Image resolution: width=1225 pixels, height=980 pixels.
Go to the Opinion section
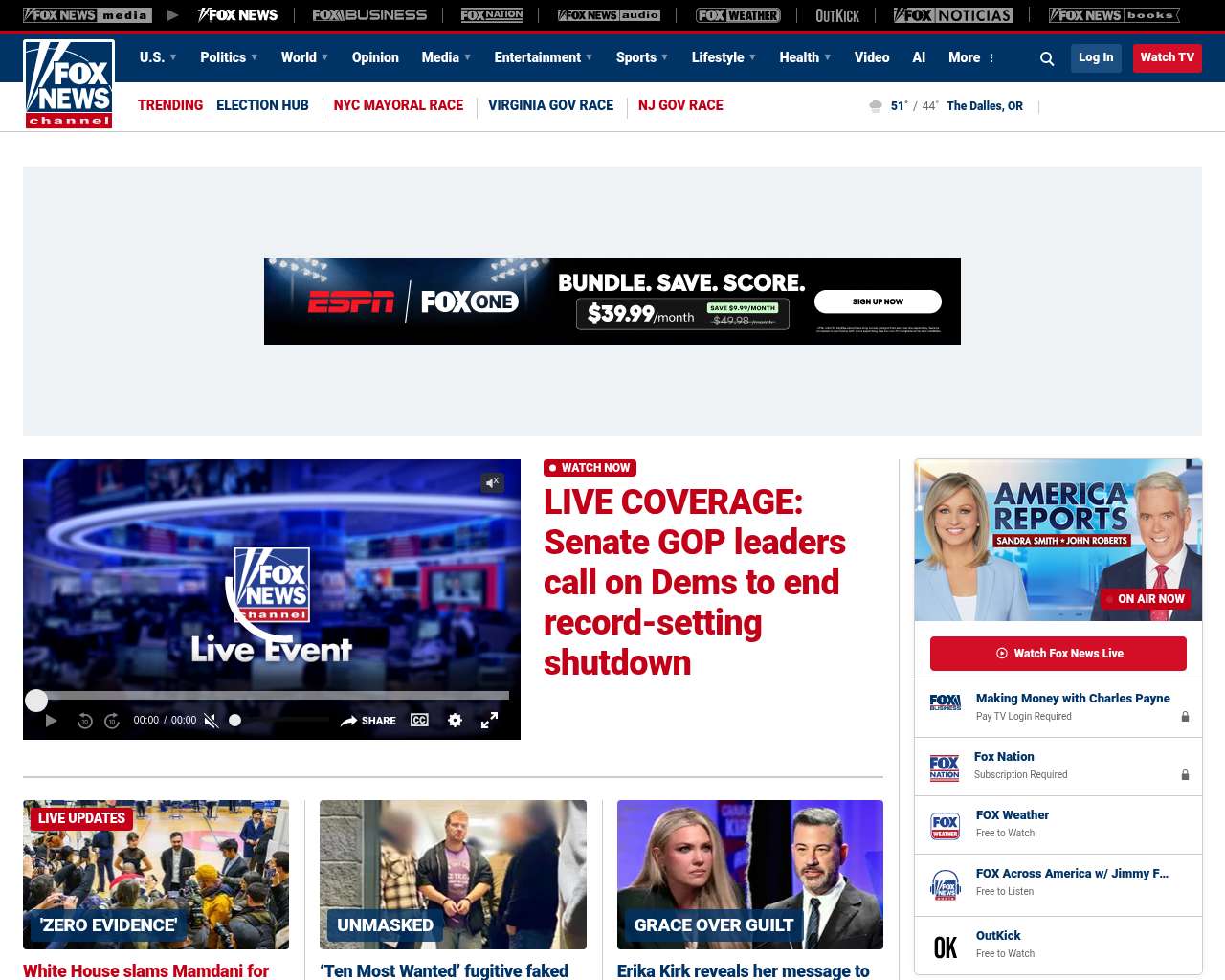(375, 57)
